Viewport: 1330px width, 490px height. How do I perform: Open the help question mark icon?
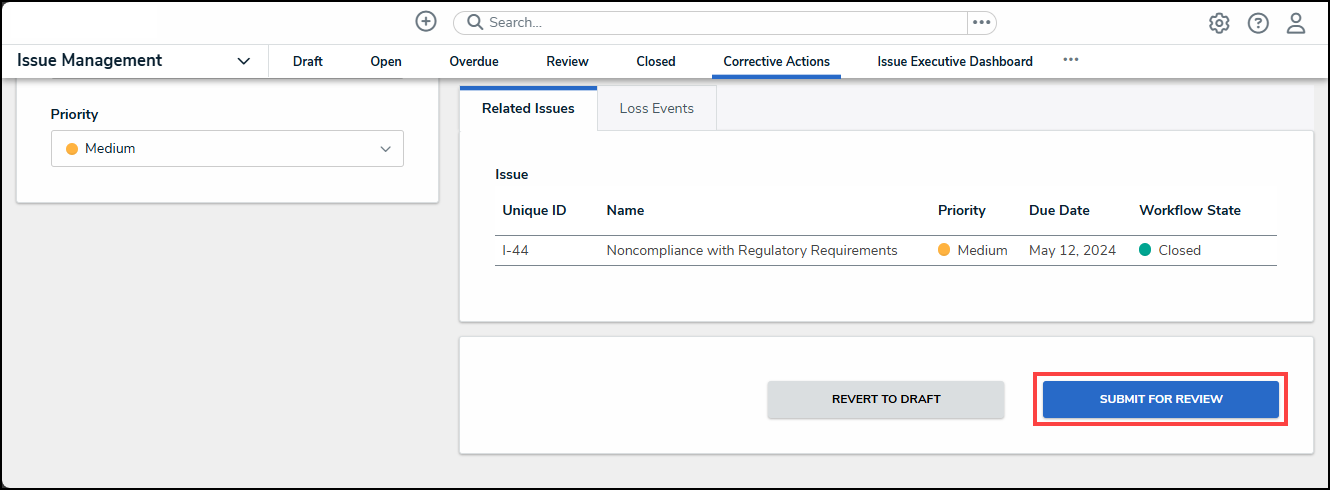point(1258,23)
